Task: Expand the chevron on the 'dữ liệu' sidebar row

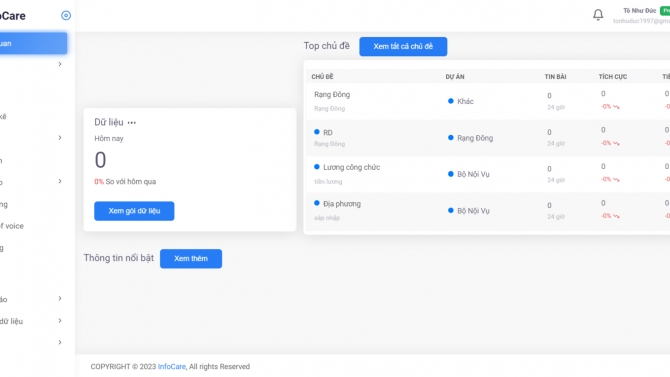Action: coord(60,321)
